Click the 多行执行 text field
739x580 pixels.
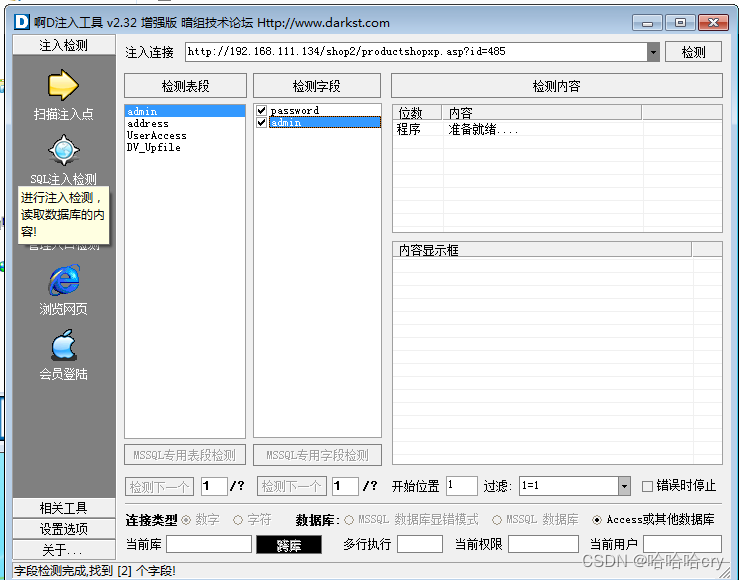tap(420, 544)
